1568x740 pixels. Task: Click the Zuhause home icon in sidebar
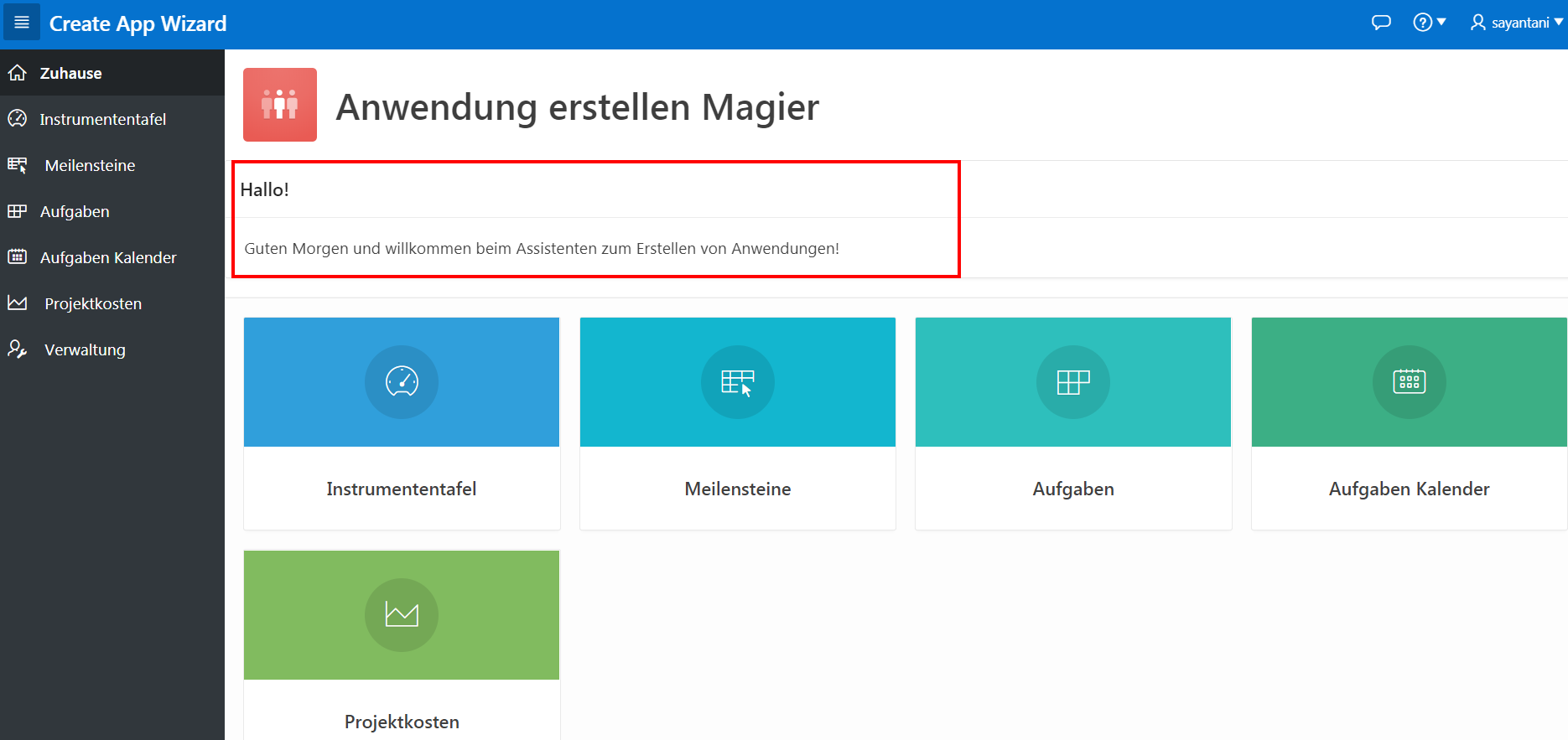pos(18,73)
